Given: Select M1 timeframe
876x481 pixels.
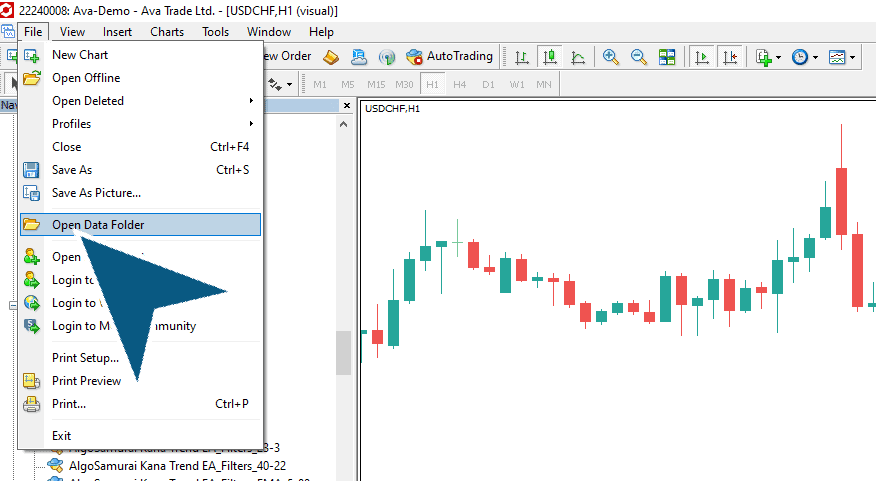Looking at the screenshot, I should click(320, 84).
